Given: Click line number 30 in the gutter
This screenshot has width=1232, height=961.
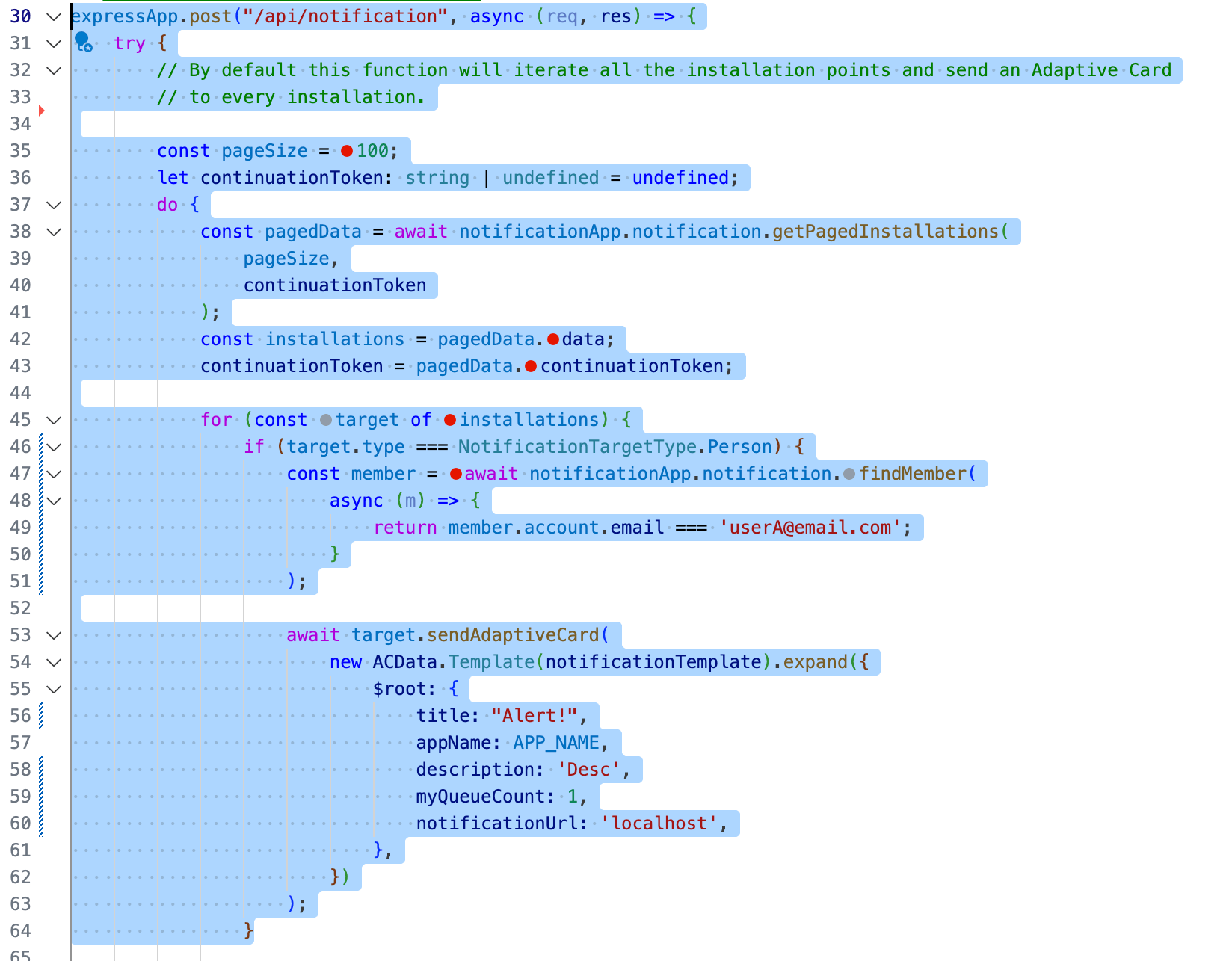Looking at the screenshot, I should (21, 16).
